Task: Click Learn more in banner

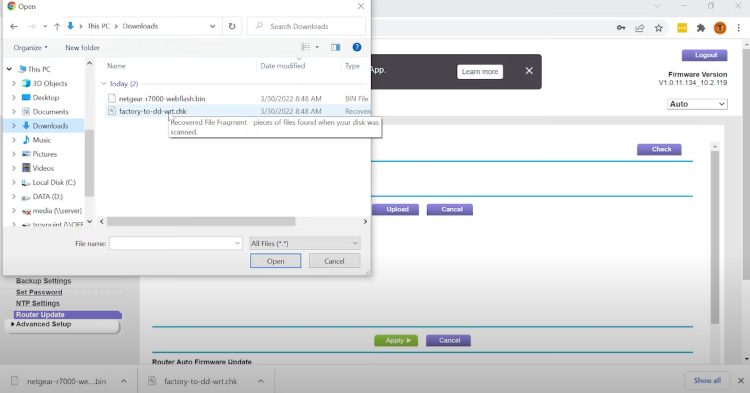Action: coord(480,72)
